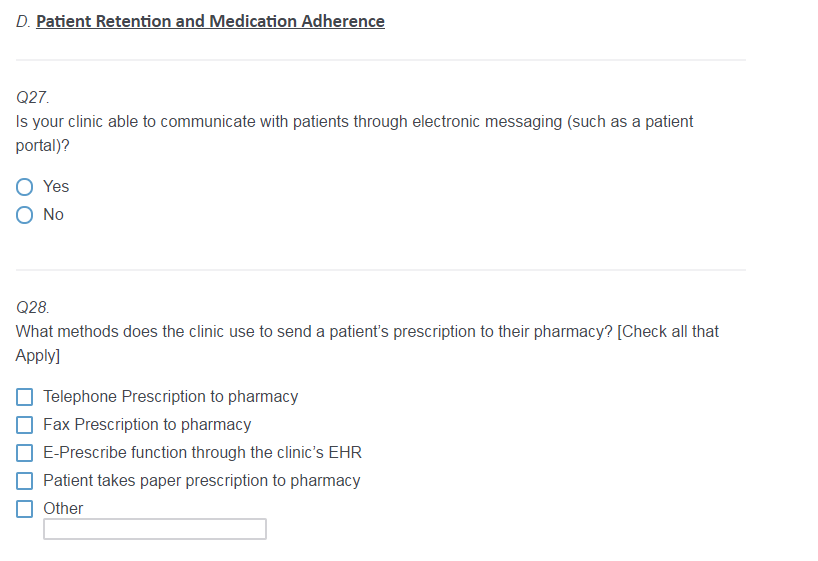Viewport: 818px width, 561px height.
Task: Click the Q28 question number
Action: point(33,307)
